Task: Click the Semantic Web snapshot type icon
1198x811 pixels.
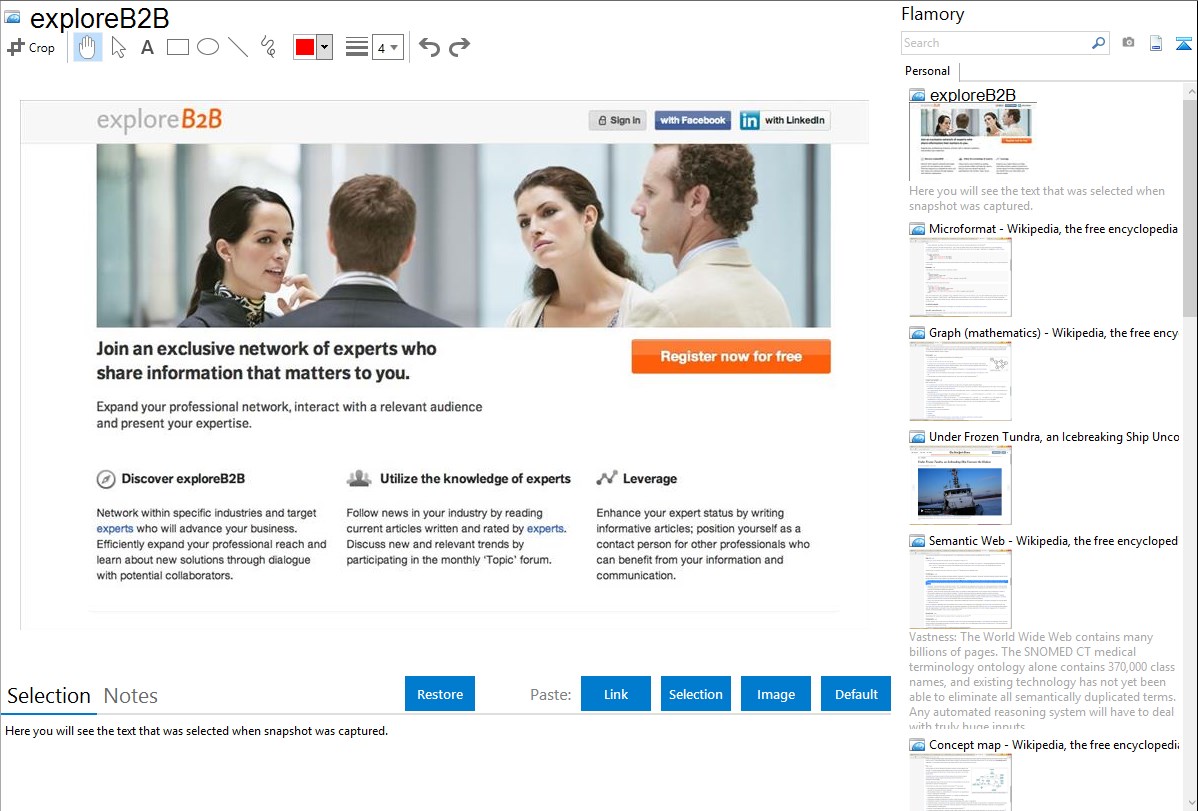Action: coord(917,540)
